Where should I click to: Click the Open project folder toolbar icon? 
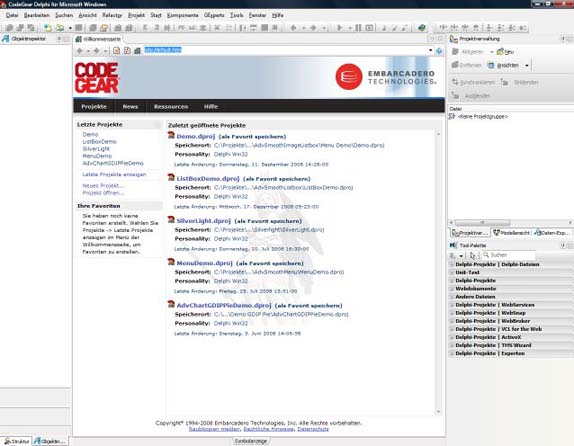click(x=60, y=27)
